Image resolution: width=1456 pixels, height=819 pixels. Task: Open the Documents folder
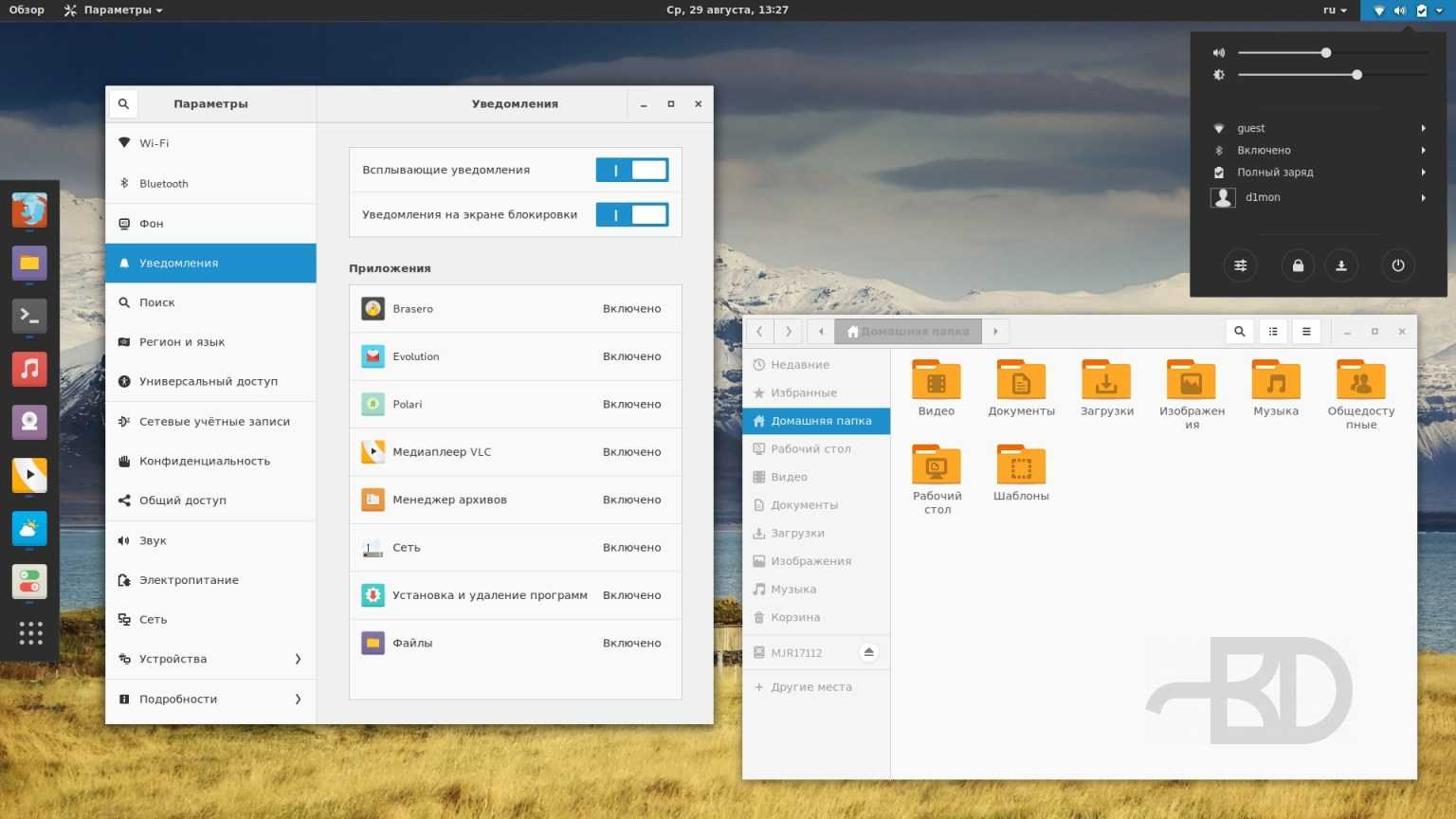pyautogui.click(x=1021, y=389)
